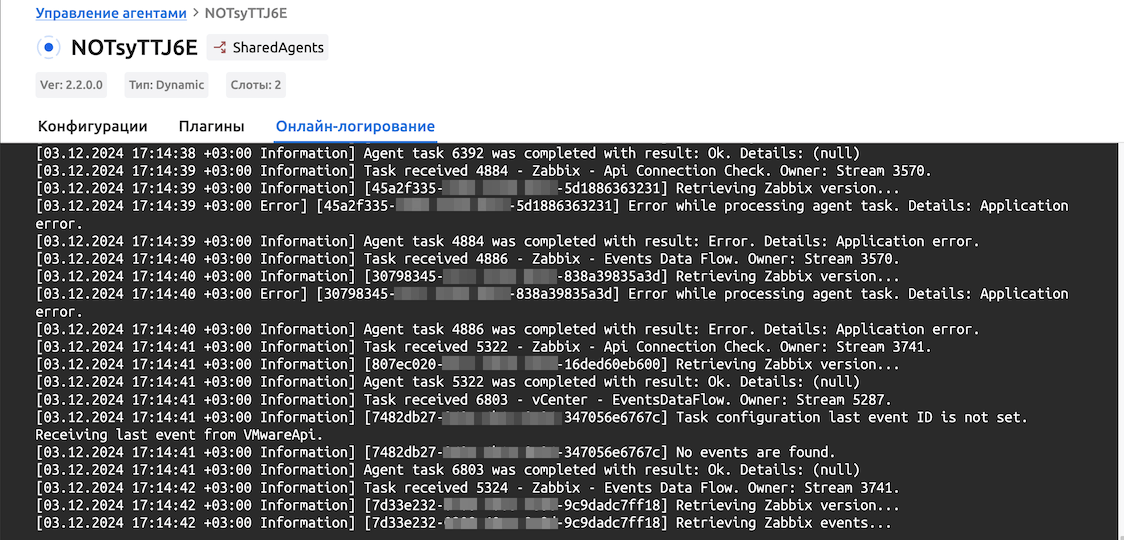Click the Слоты: 2 badge

pos(256,85)
